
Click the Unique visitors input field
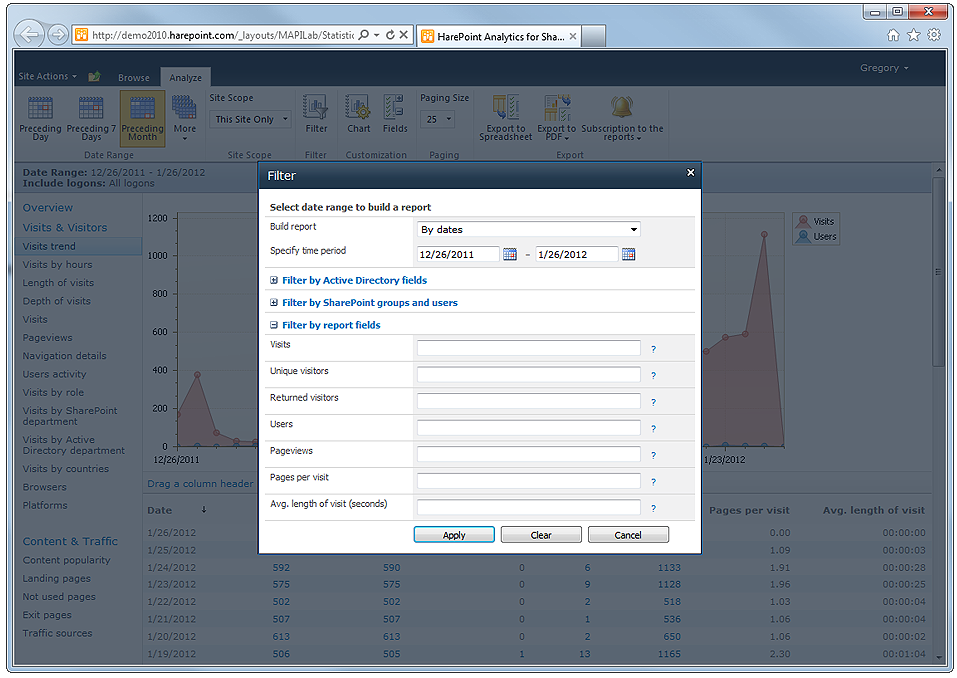[528, 375]
